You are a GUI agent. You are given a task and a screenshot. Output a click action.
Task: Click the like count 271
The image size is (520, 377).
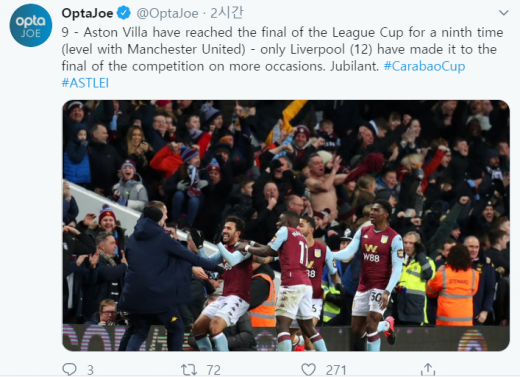tap(336, 370)
